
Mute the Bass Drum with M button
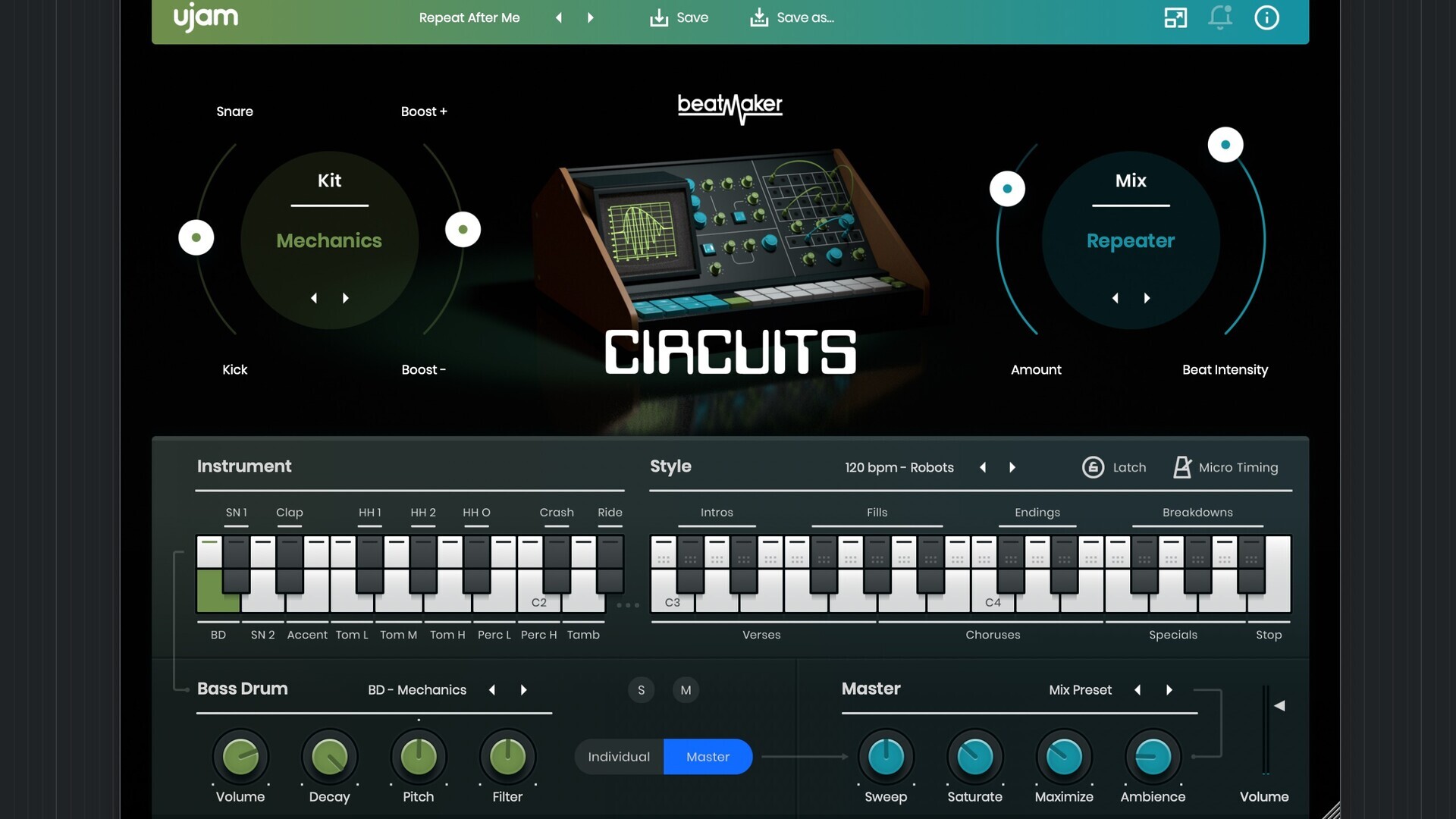click(x=686, y=689)
